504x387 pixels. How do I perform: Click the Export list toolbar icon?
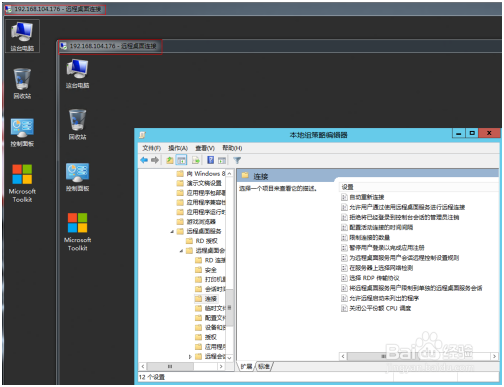(196, 160)
